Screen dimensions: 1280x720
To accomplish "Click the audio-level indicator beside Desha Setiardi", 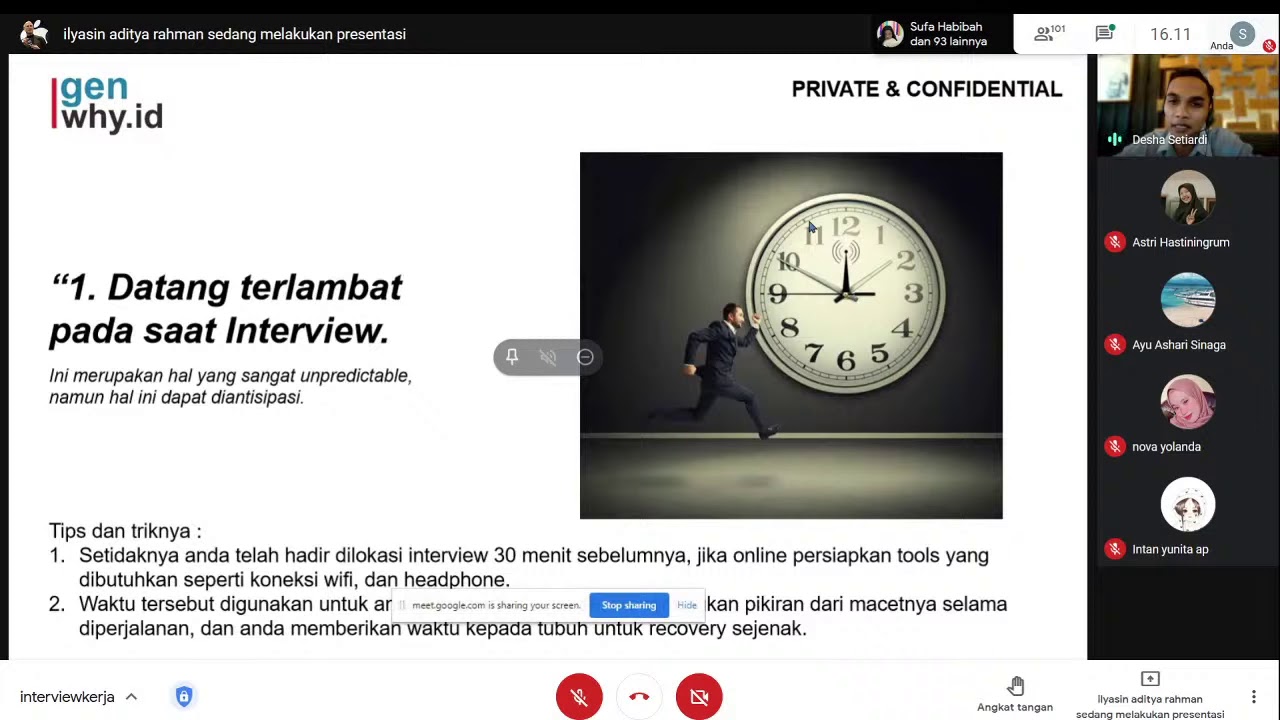I will [1115, 140].
